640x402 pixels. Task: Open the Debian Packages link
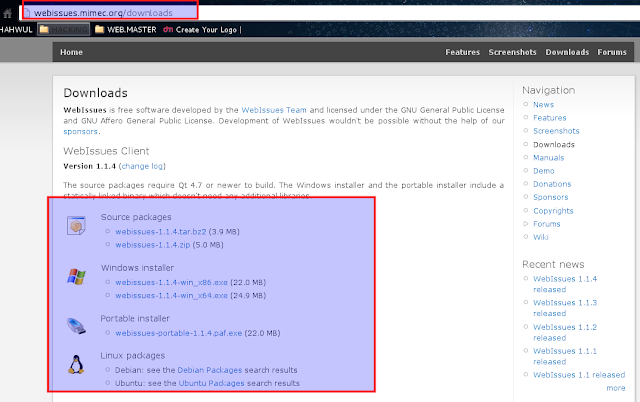pyautogui.click(x=210, y=370)
